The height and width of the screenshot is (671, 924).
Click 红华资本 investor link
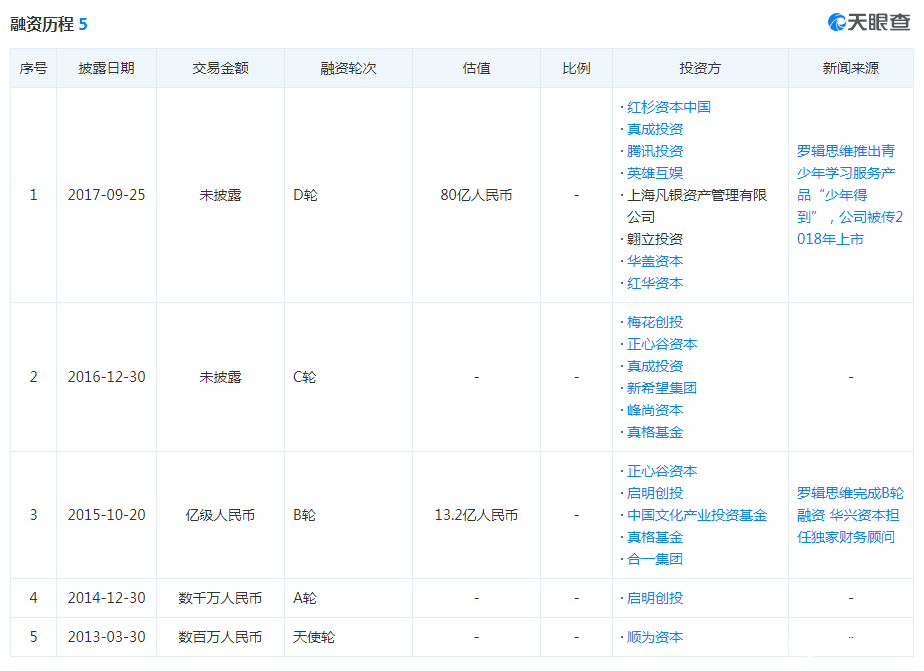click(654, 283)
